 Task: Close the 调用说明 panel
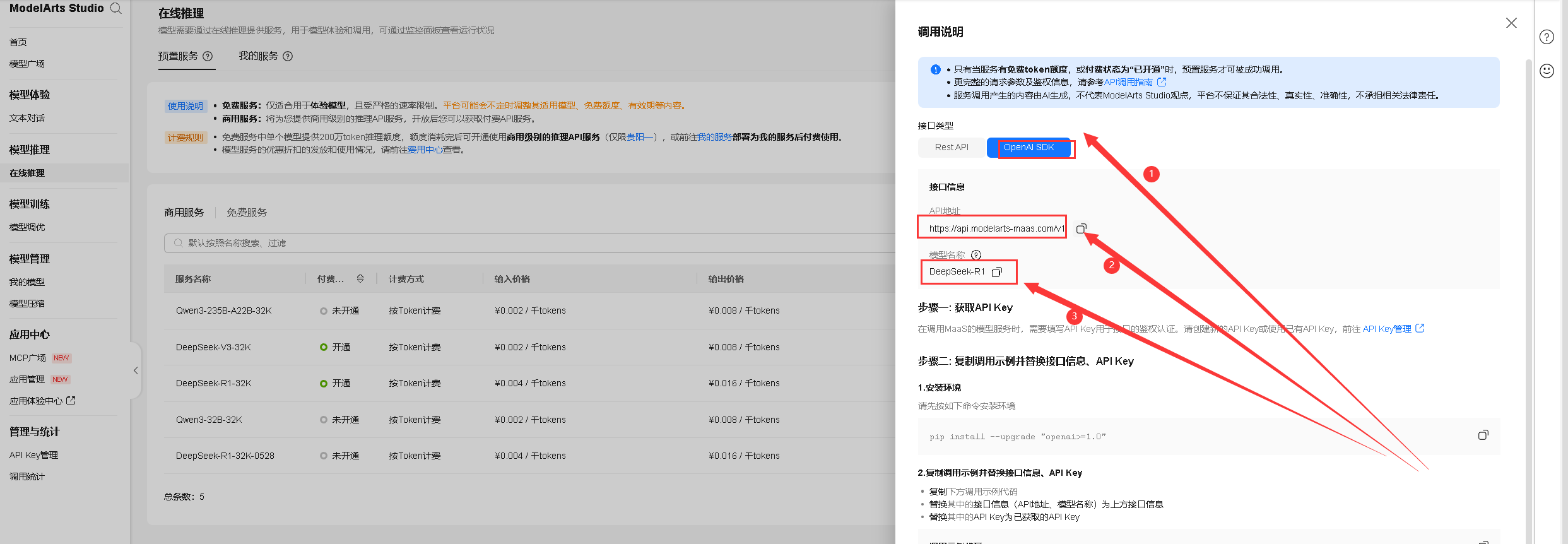1511,23
